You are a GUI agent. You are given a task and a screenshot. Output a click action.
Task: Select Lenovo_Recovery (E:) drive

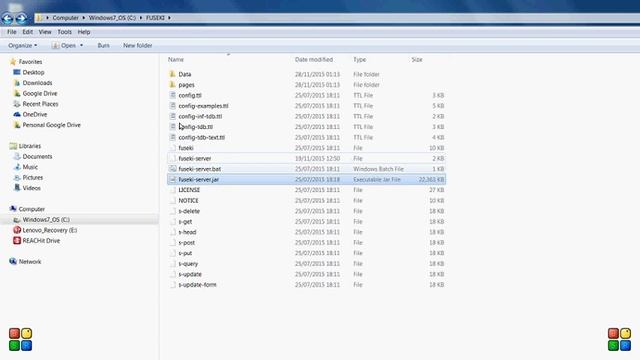[50, 230]
